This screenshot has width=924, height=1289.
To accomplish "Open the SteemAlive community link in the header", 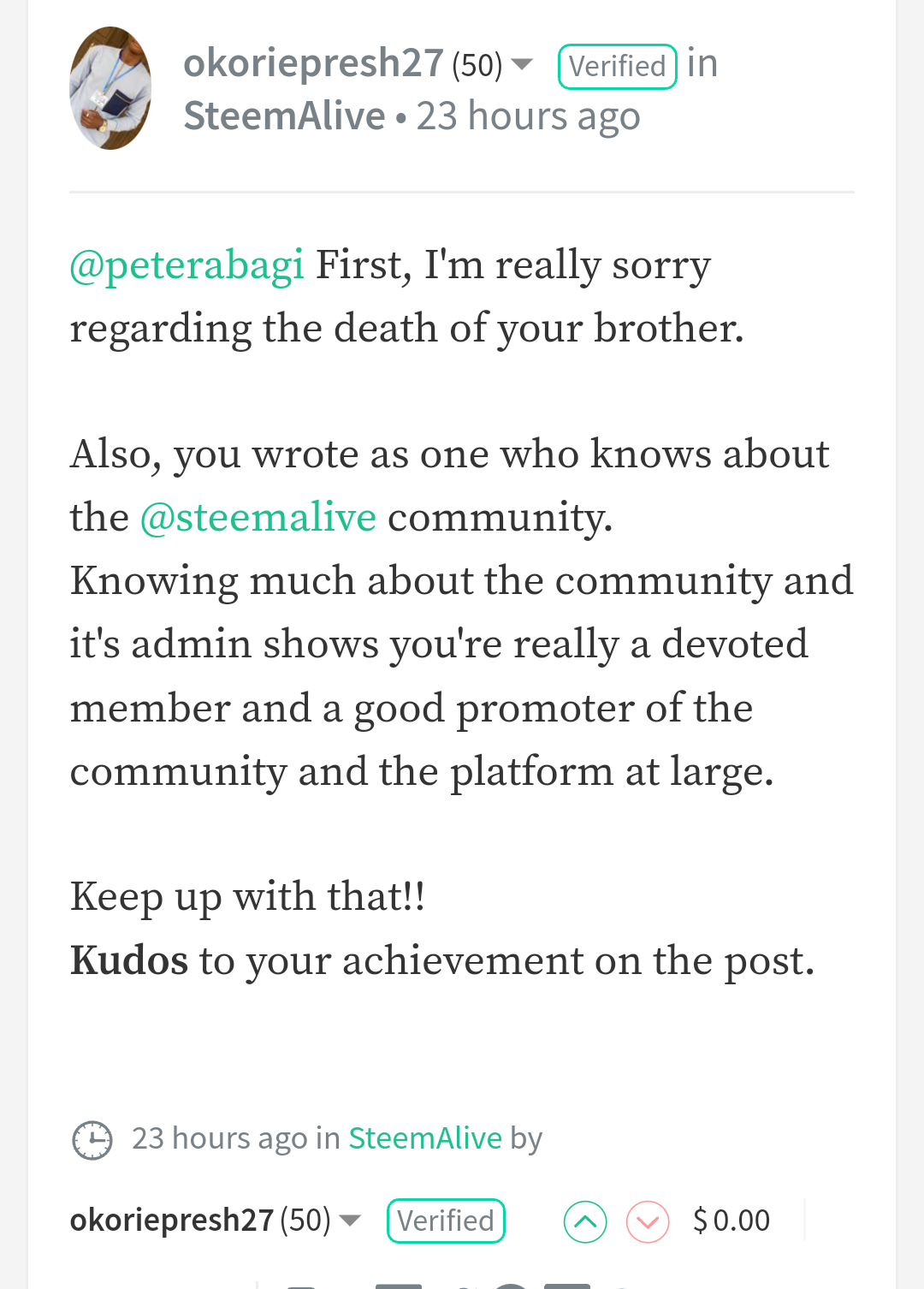I will [284, 116].
